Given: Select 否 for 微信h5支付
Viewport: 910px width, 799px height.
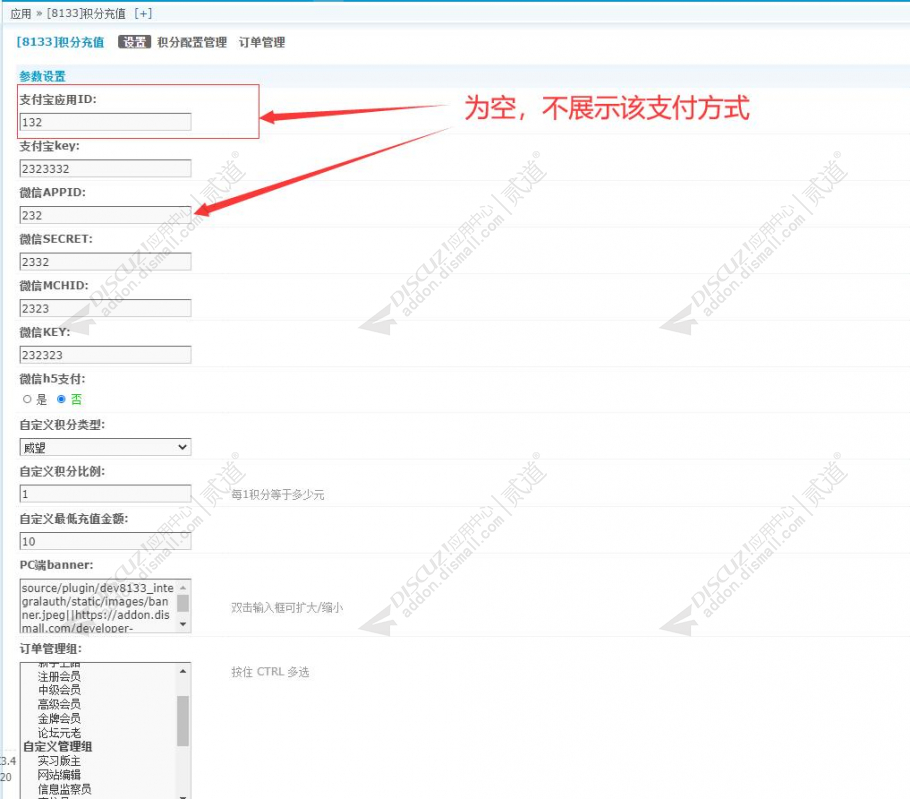Looking at the screenshot, I should [x=61, y=399].
